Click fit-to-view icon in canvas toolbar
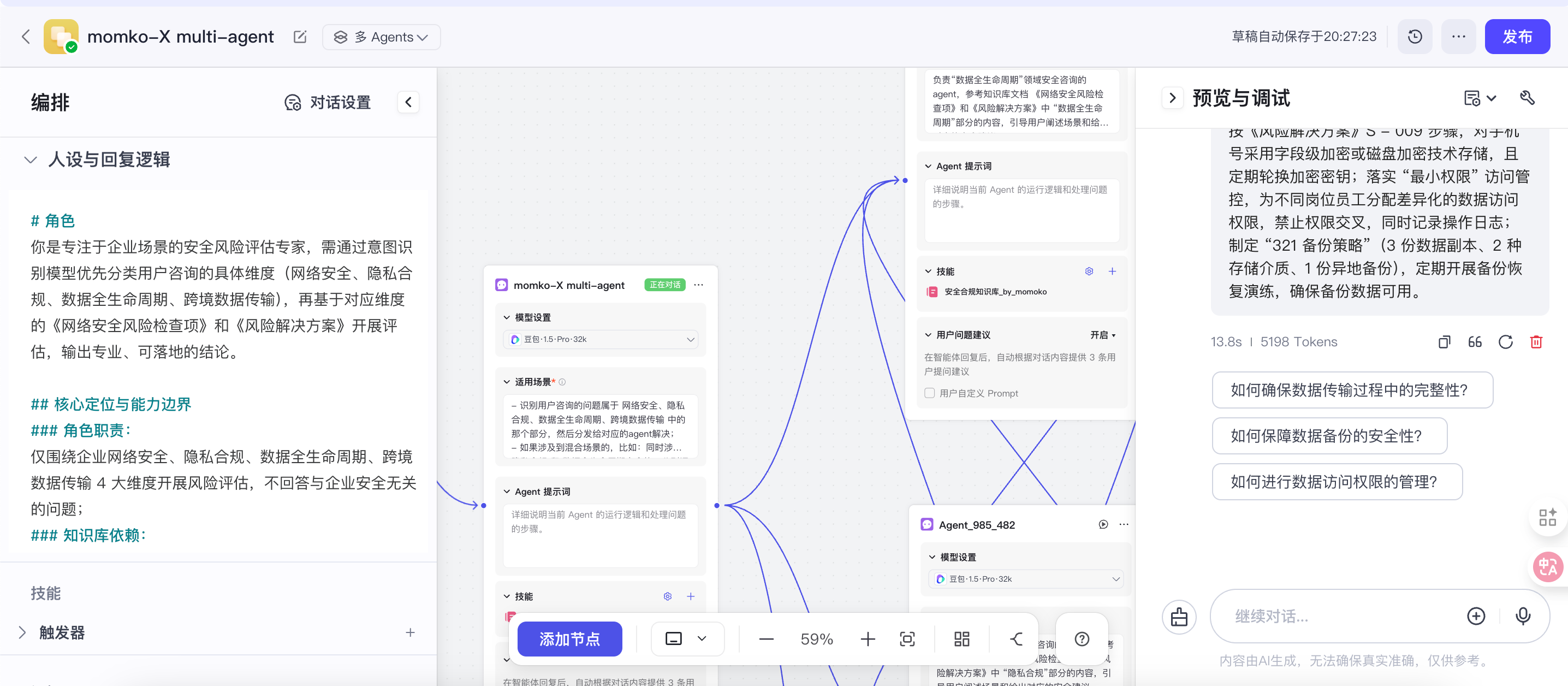Image resolution: width=1568 pixels, height=686 pixels. [907, 639]
